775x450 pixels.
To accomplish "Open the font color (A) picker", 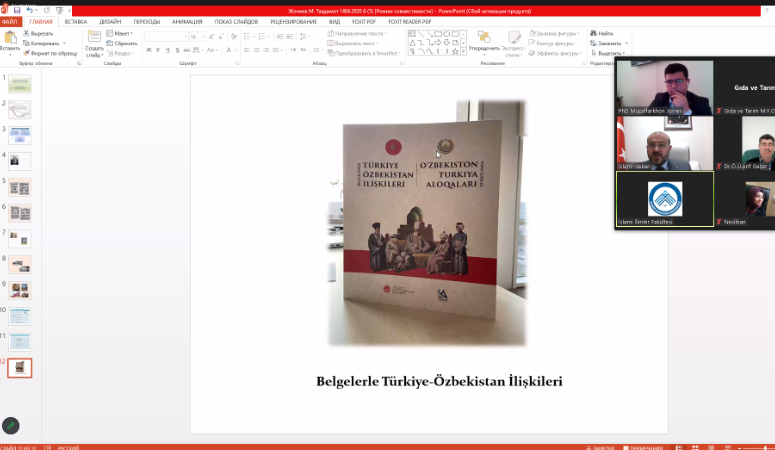I will coord(230,50).
